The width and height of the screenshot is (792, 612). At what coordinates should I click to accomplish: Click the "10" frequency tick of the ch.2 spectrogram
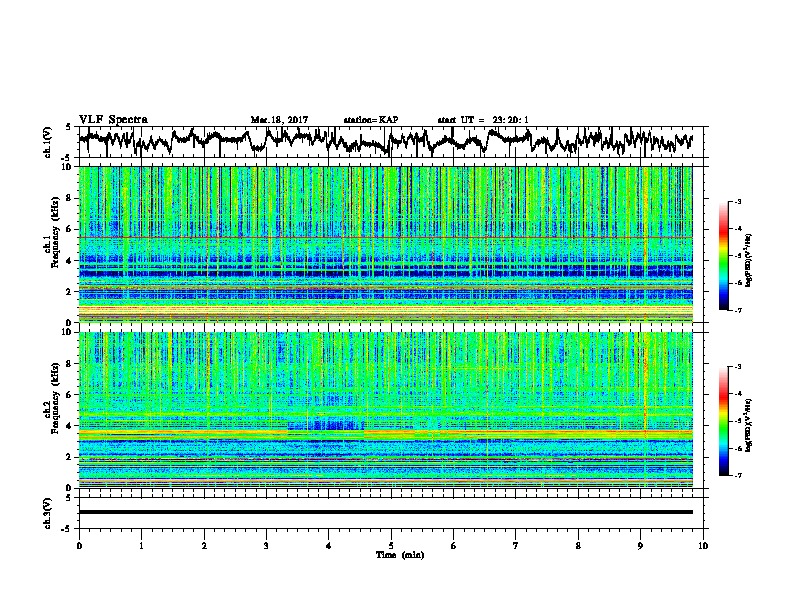[x=68, y=332]
